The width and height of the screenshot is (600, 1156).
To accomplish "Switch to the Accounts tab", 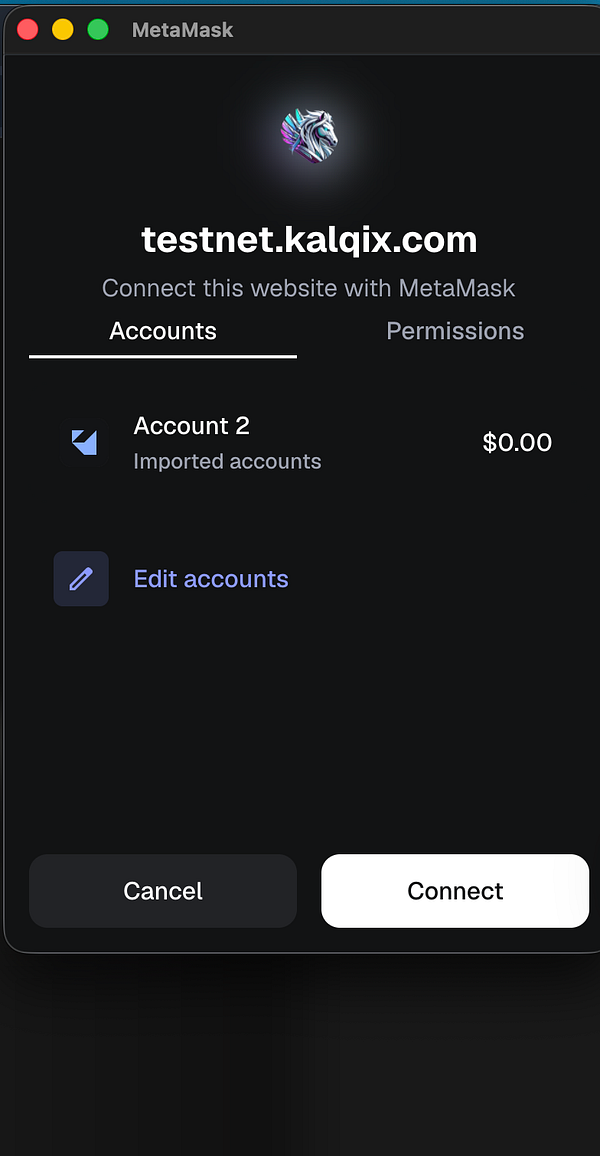I will tap(163, 331).
